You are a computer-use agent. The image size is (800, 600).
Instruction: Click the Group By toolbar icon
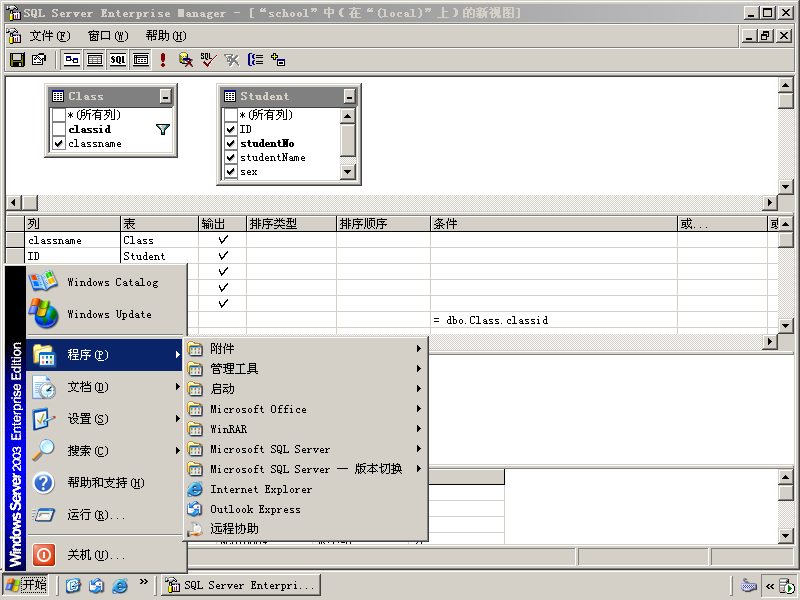[x=255, y=60]
